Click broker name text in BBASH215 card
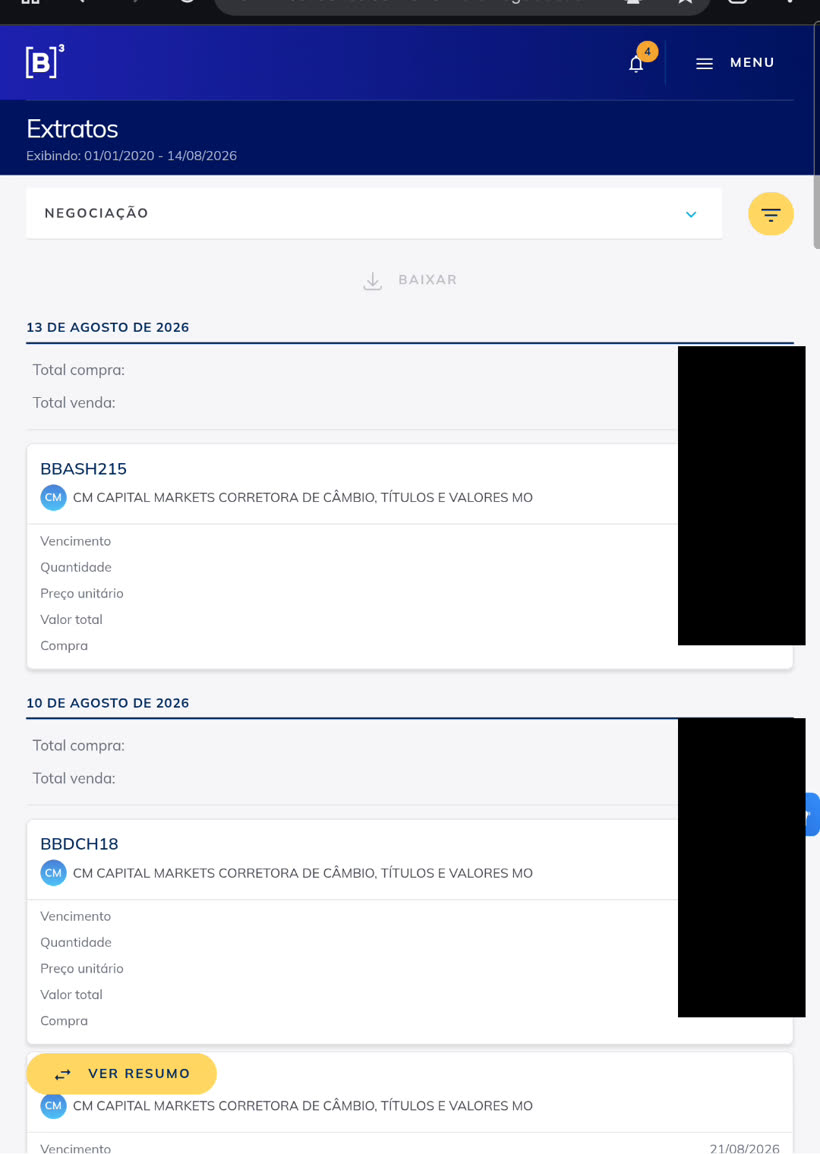Screen dimensions: 820x1154 click(303, 498)
